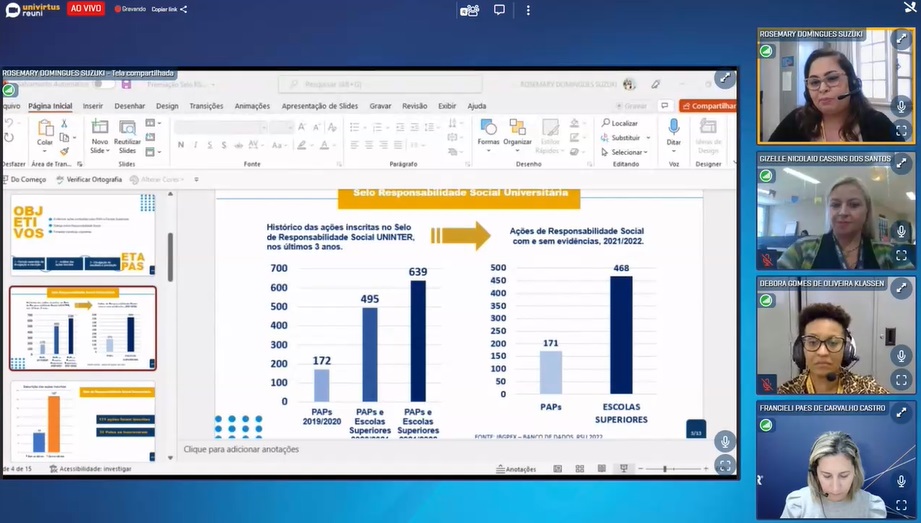Click the comments icon beside Compartilhar
This screenshot has width=921, height=523.
tap(664, 106)
